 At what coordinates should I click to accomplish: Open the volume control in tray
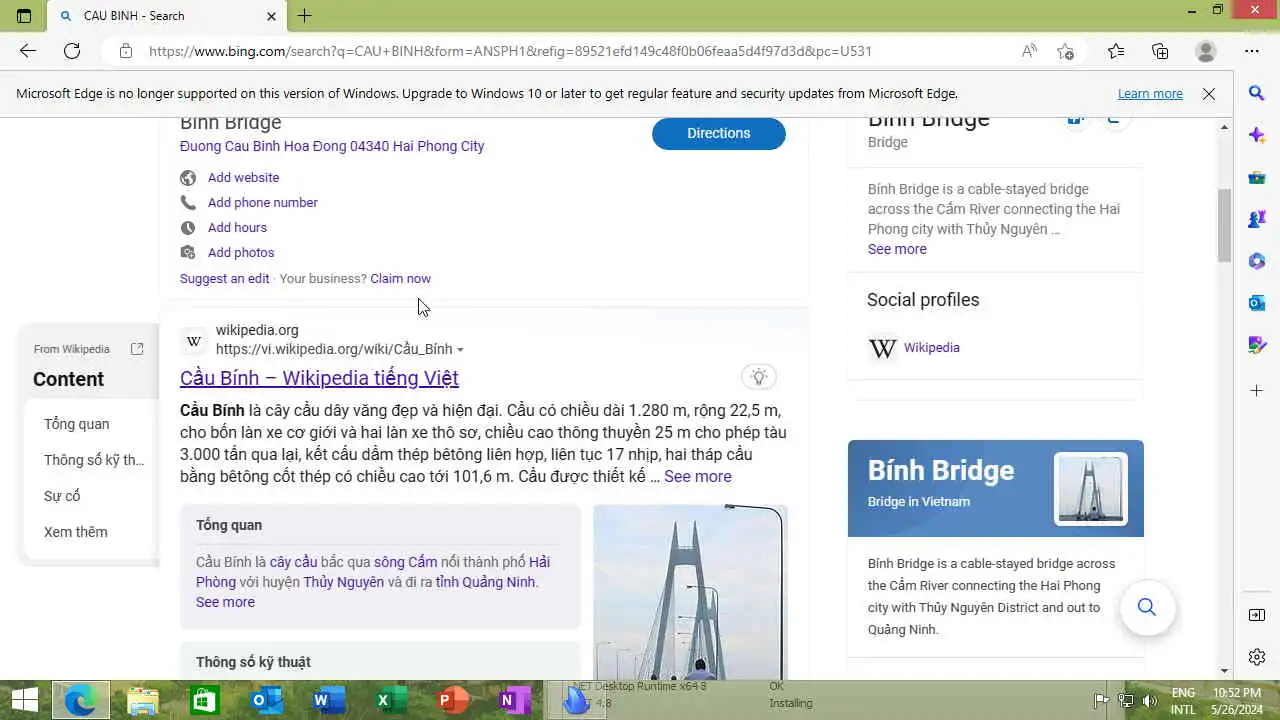[x=1150, y=701]
